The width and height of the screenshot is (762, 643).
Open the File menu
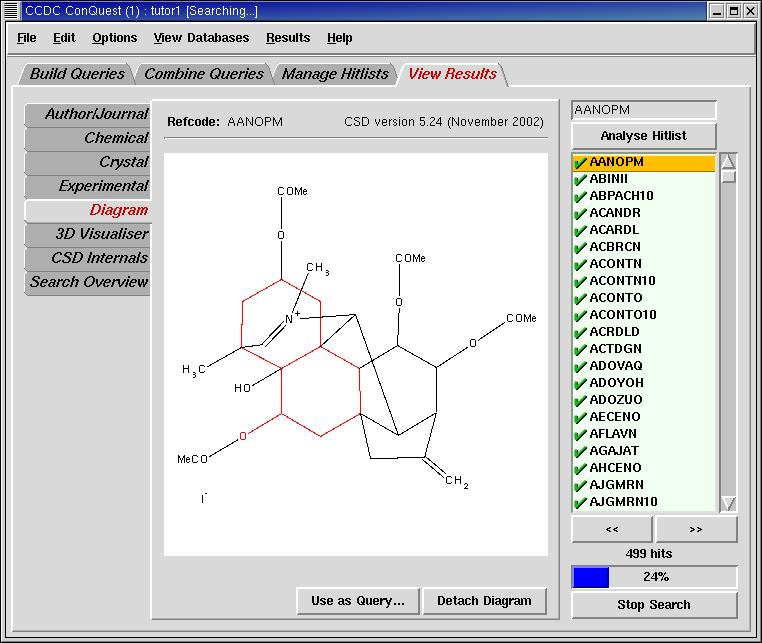pyautogui.click(x=27, y=38)
